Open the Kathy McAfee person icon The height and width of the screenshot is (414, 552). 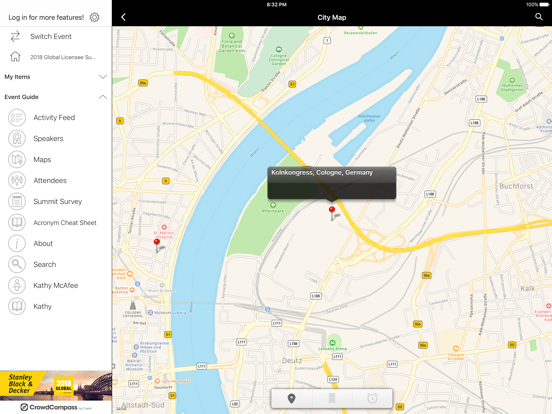(17, 285)
